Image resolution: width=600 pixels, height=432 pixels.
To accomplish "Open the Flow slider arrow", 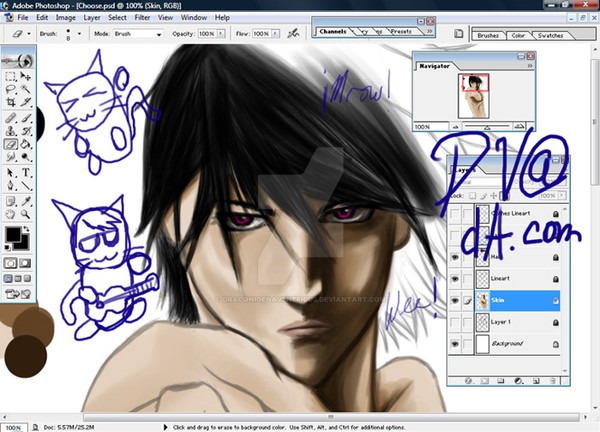I will click(x=275, y=34).
